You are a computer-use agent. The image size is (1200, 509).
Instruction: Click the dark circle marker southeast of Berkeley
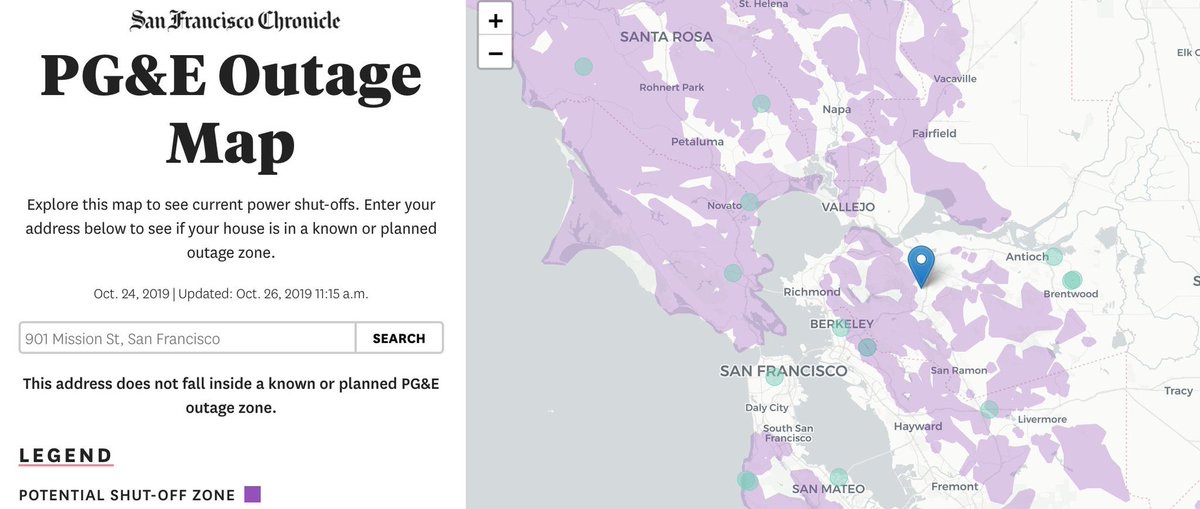(867, 347)
